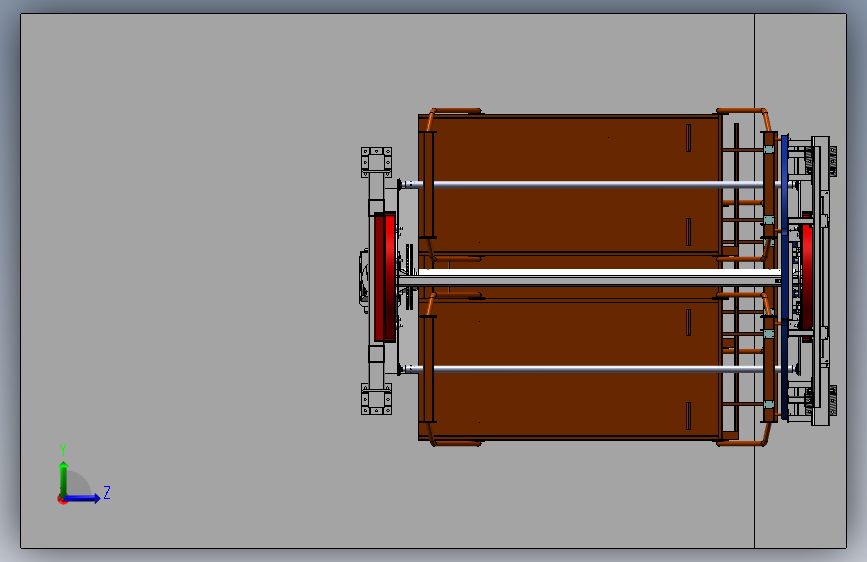The image size is (867, 562).
Task: Click the green Y axis arrow of triad
Action: click(64, 478)
